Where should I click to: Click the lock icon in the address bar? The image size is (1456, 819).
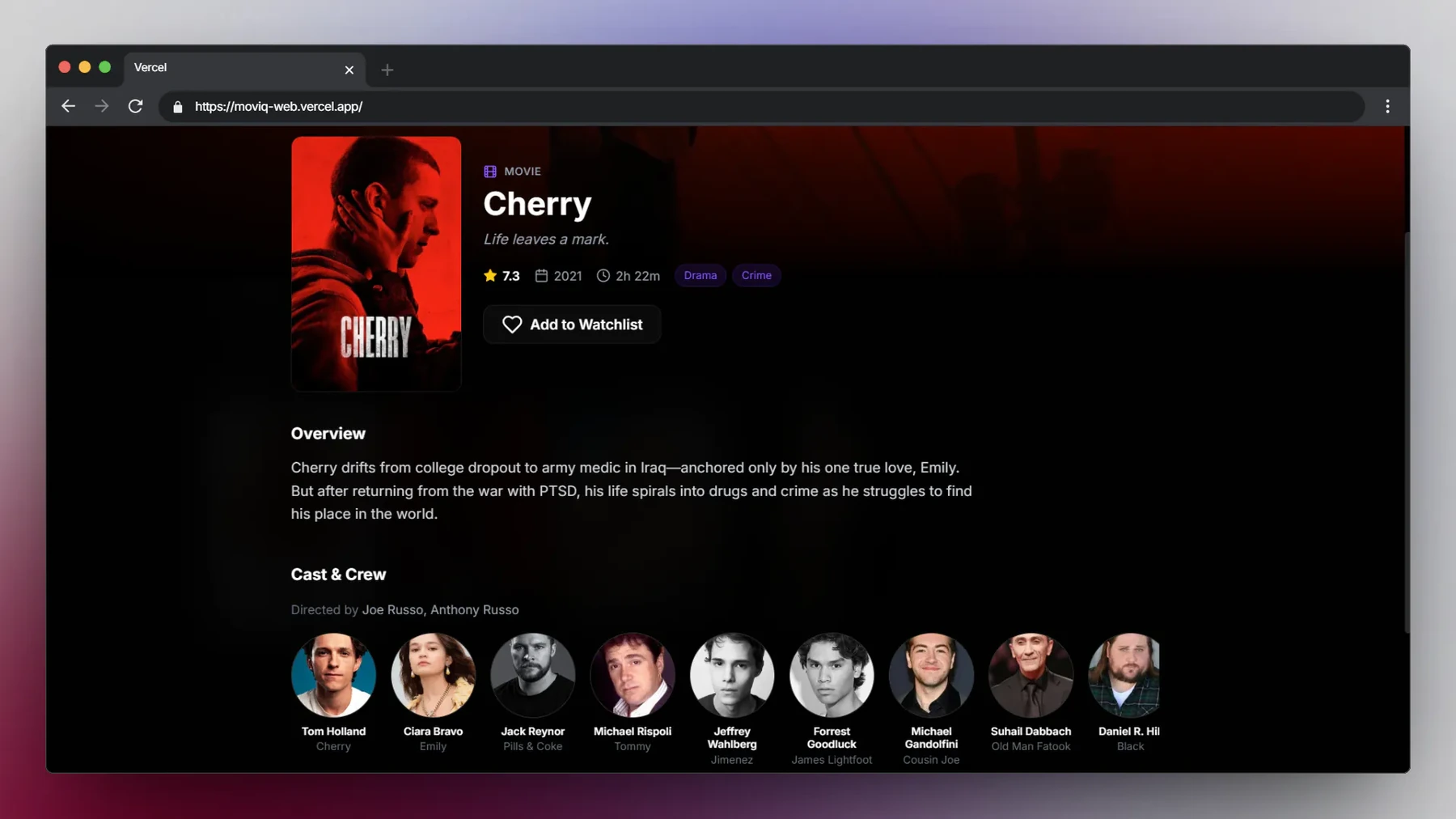click(x=178, y=107)
